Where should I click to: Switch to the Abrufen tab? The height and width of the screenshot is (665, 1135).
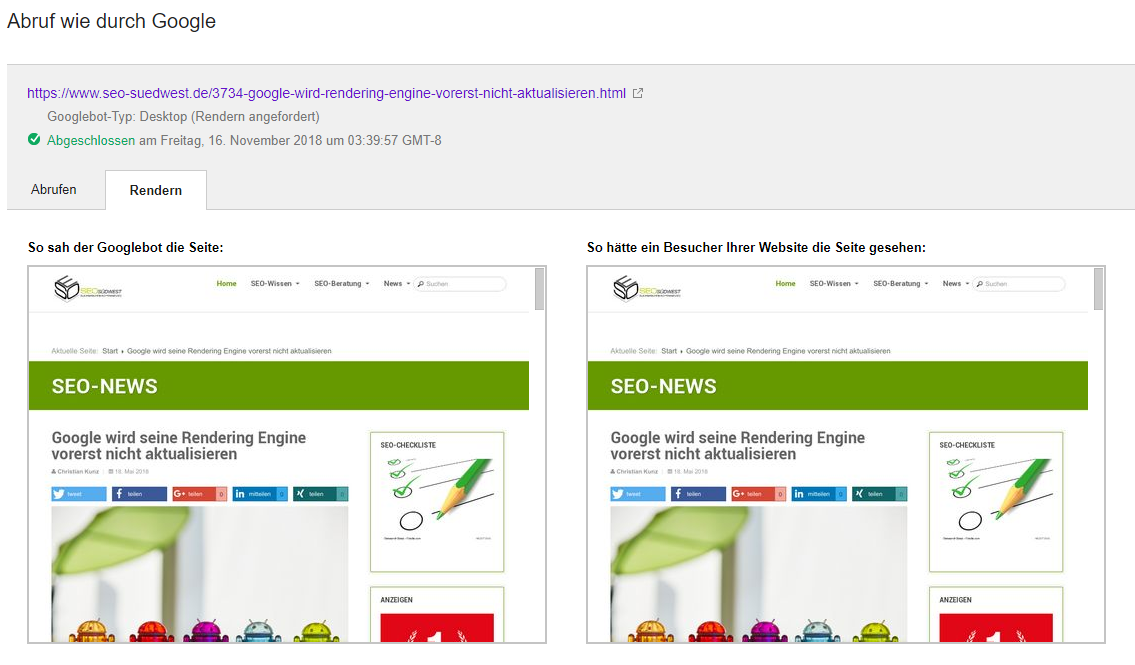pos(54,190)
